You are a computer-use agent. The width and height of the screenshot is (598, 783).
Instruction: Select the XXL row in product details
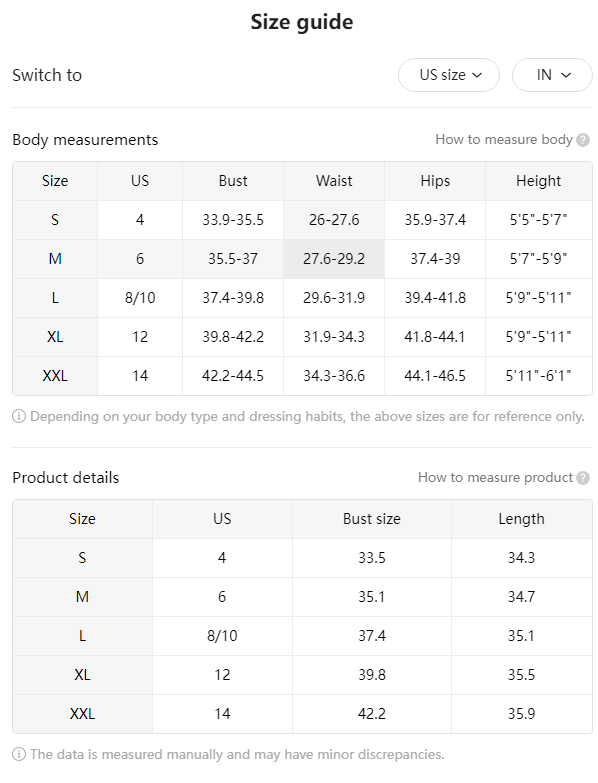coord(302,714)
